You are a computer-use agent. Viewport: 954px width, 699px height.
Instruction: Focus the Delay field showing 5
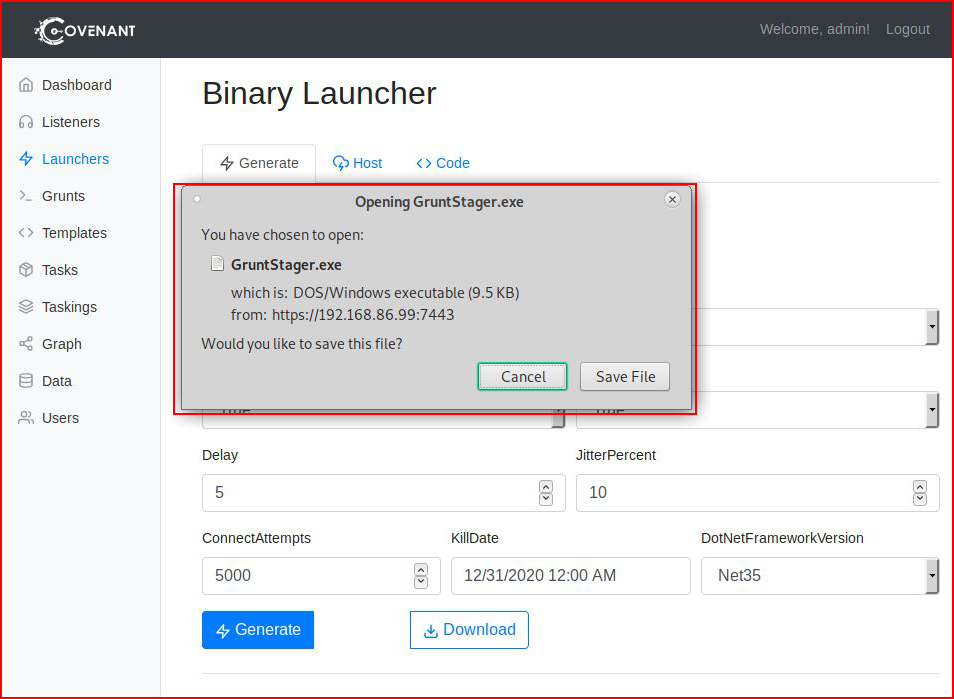click(383, 493)
